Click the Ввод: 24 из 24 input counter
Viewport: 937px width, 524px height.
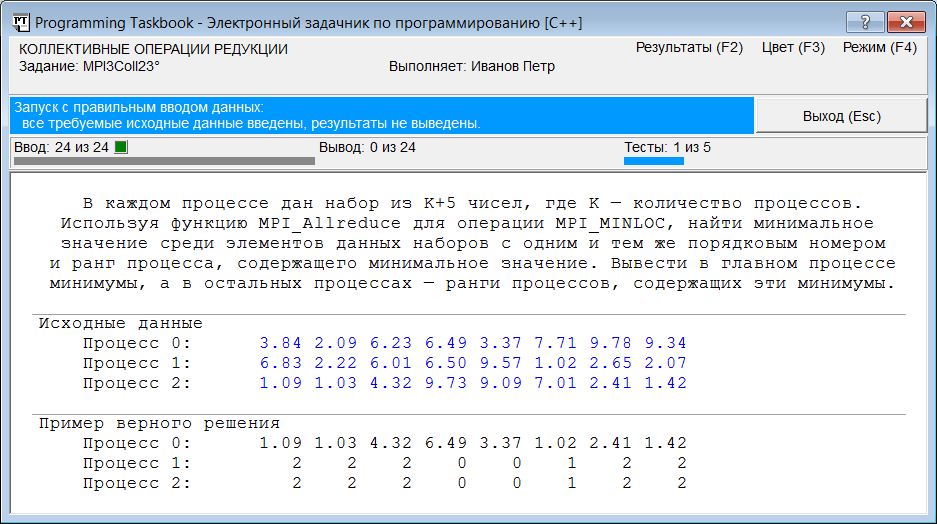62,147
